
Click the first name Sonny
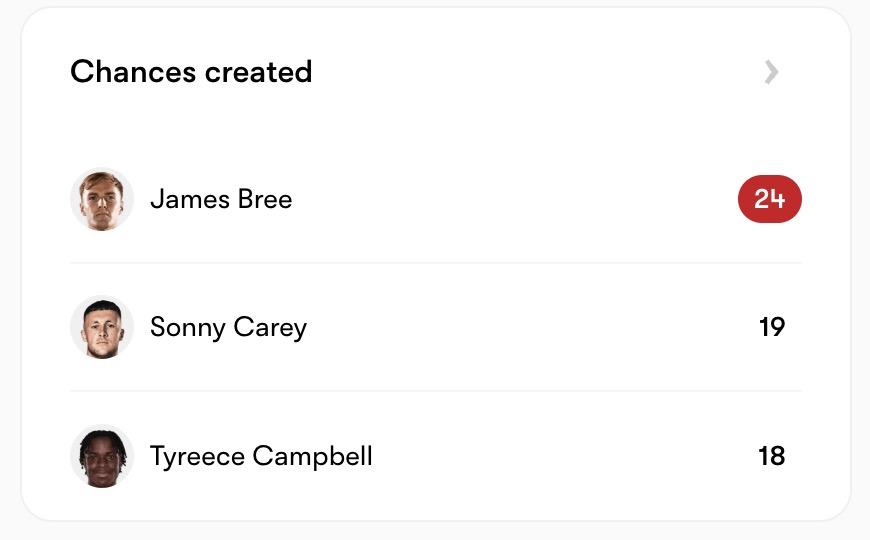[187, 327]
